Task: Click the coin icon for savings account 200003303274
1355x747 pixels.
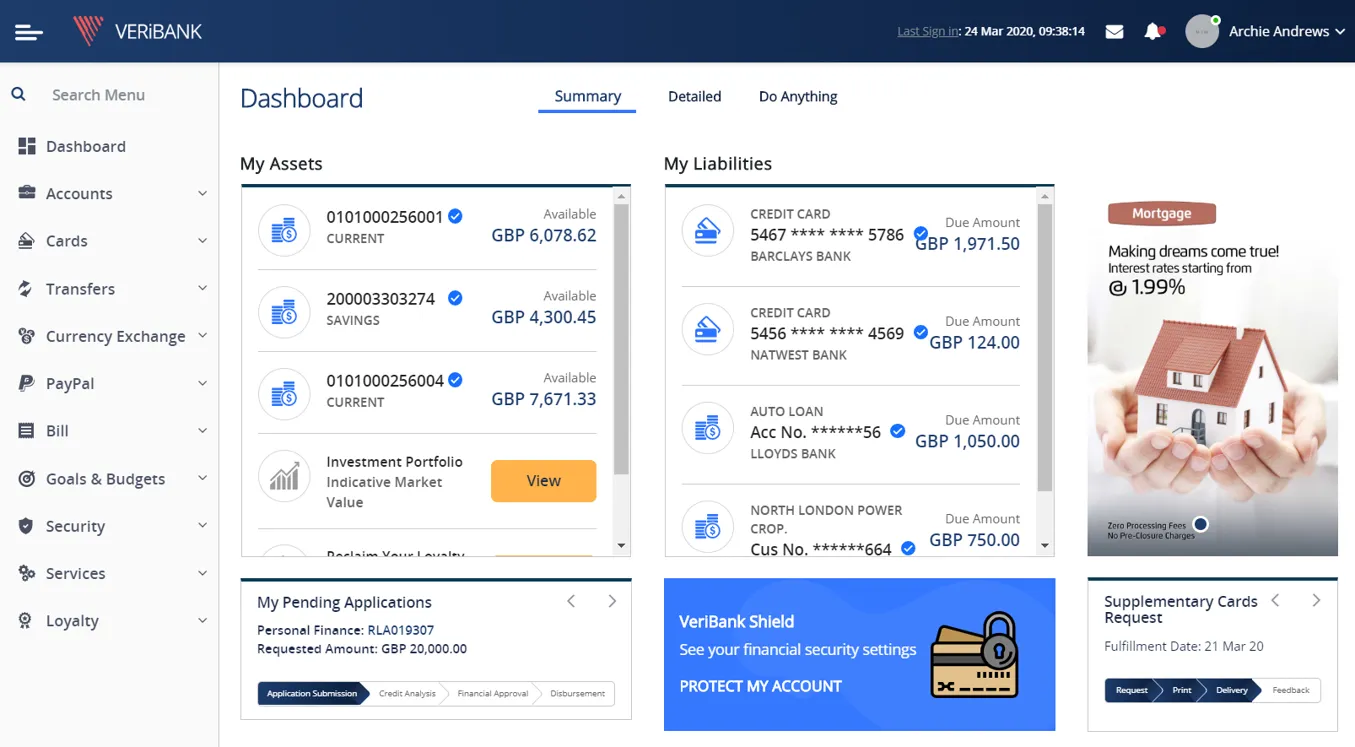Action: [x=284, y=312]
